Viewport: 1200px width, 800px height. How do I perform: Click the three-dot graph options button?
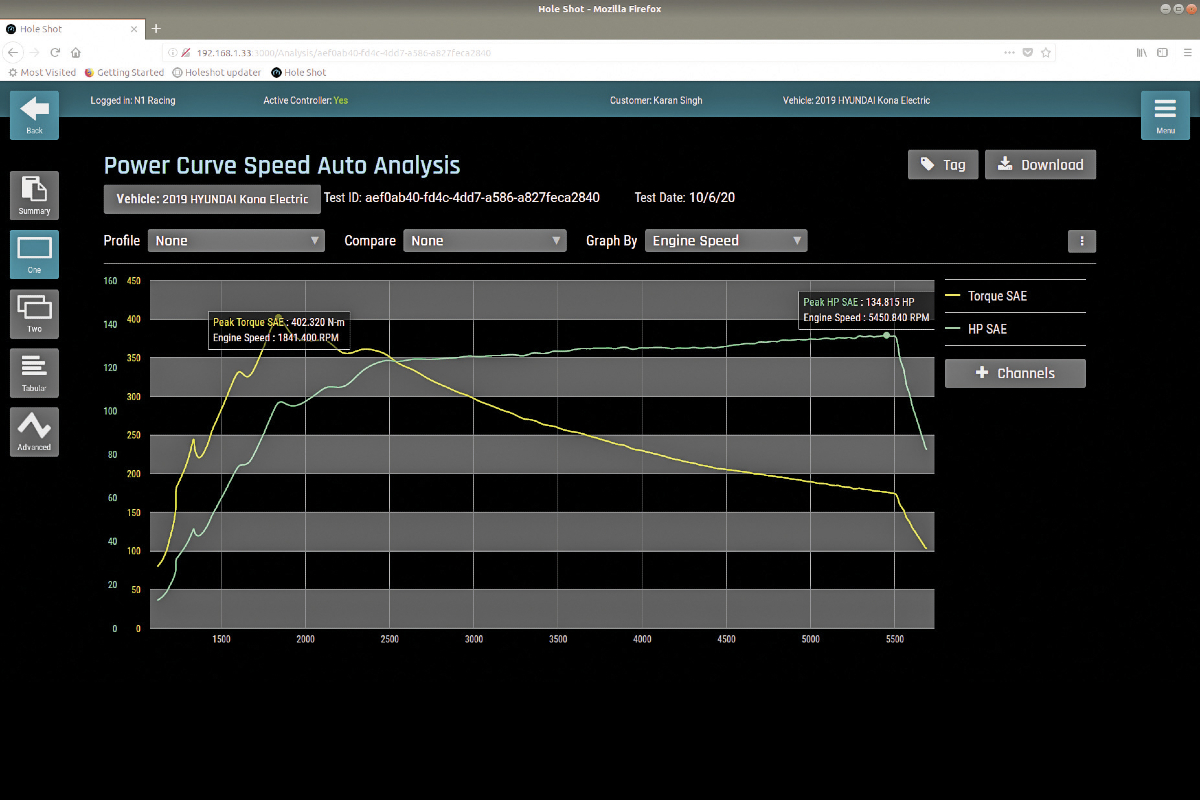(1082, 241)
